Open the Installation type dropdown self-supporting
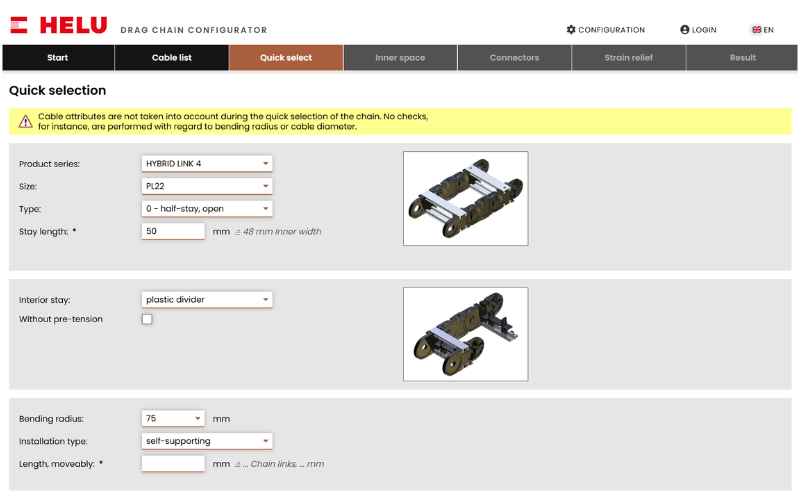 (207, 441)
